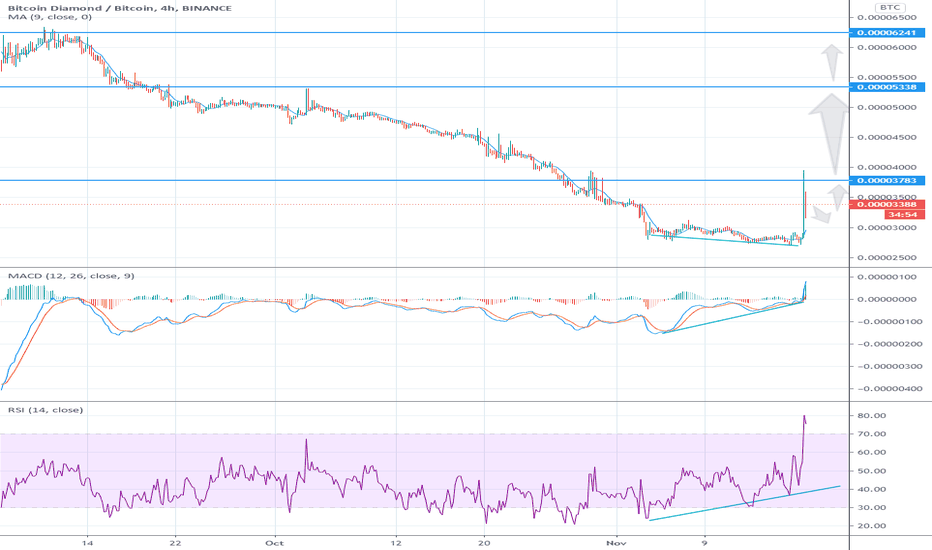Click the BTC currency label button
This screenshot has height=550, width=932.
coord(889,7)
